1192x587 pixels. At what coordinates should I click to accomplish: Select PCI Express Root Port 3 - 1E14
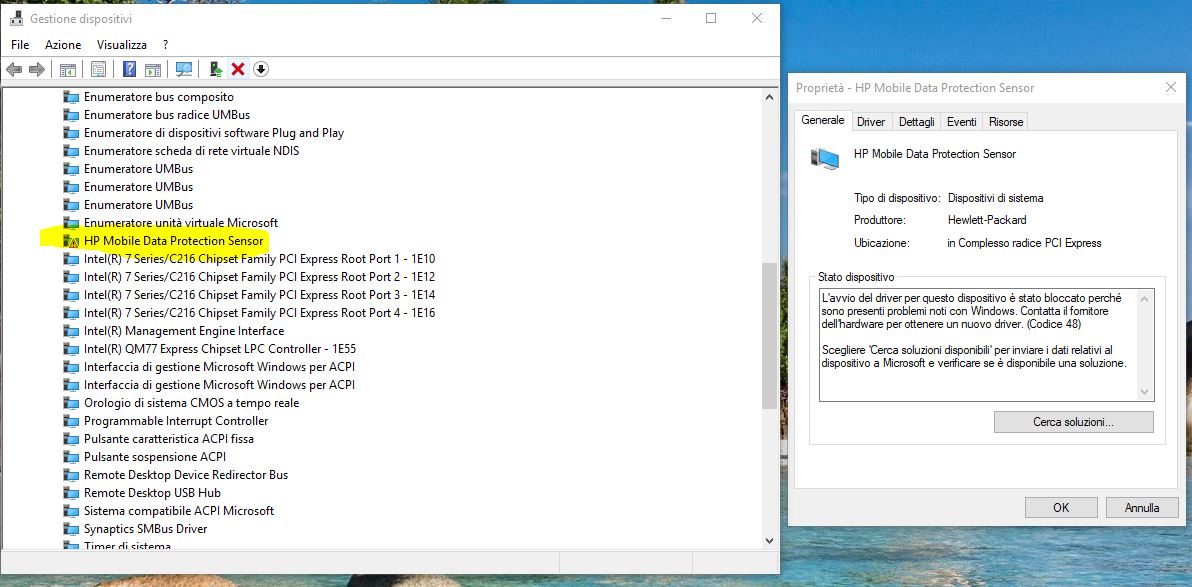point(259,295)
